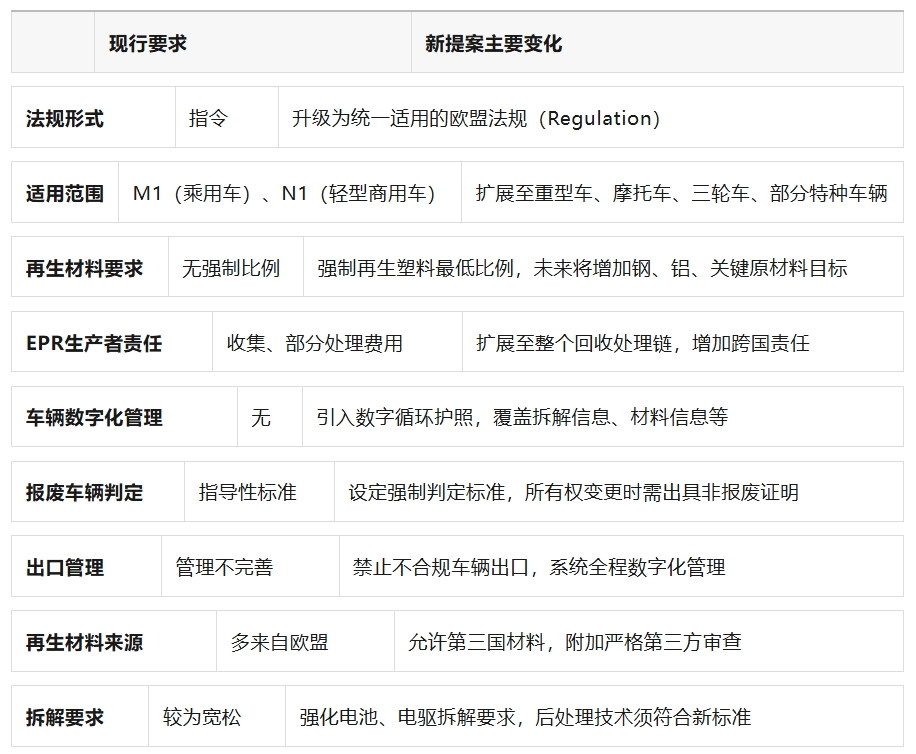Image resolution: width=916 pixels, height=754 pixels.
Task: Click the cell starting with 扩展至重型车
Action: [x=681, y=194]
